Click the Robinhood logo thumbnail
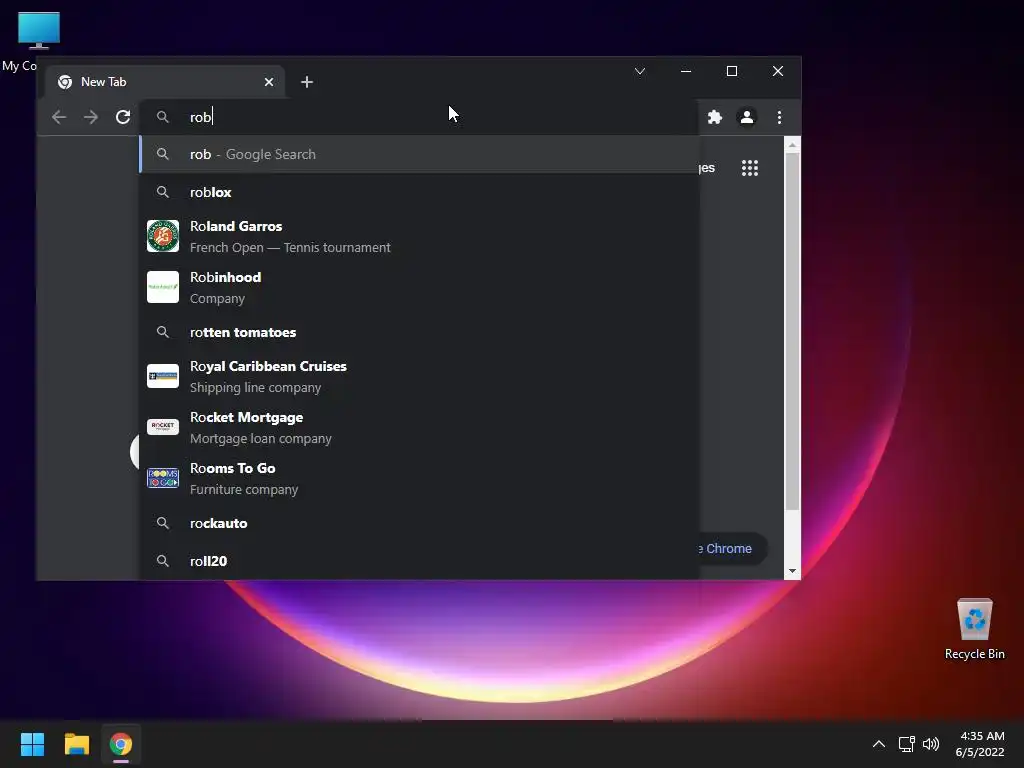This screenshot has height=768, width=1024. click(163, 287)
